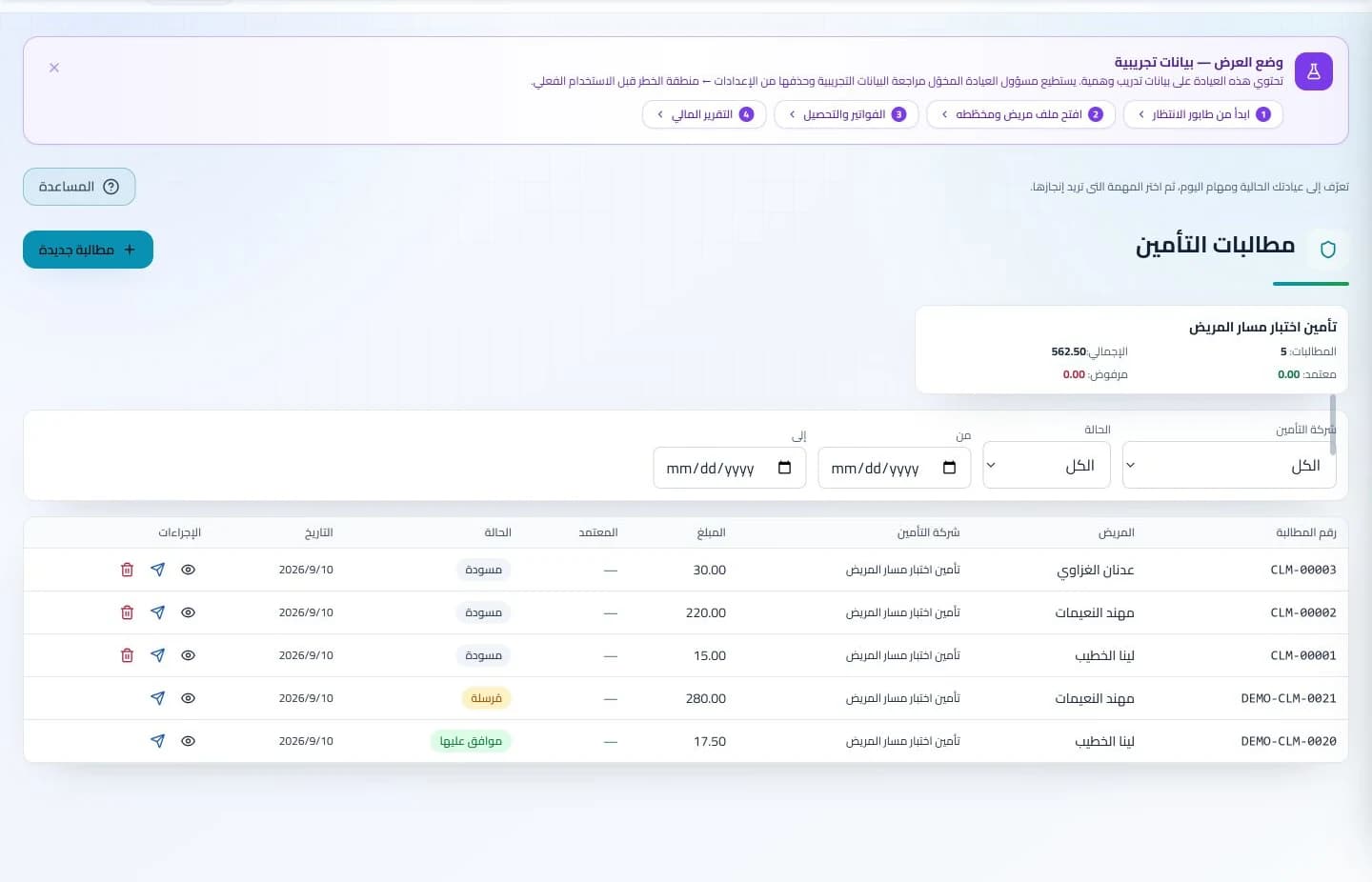Delete claim CLM-00002 trash icon
This screenshot has width=1372, height=882.
tap(128, 612)
